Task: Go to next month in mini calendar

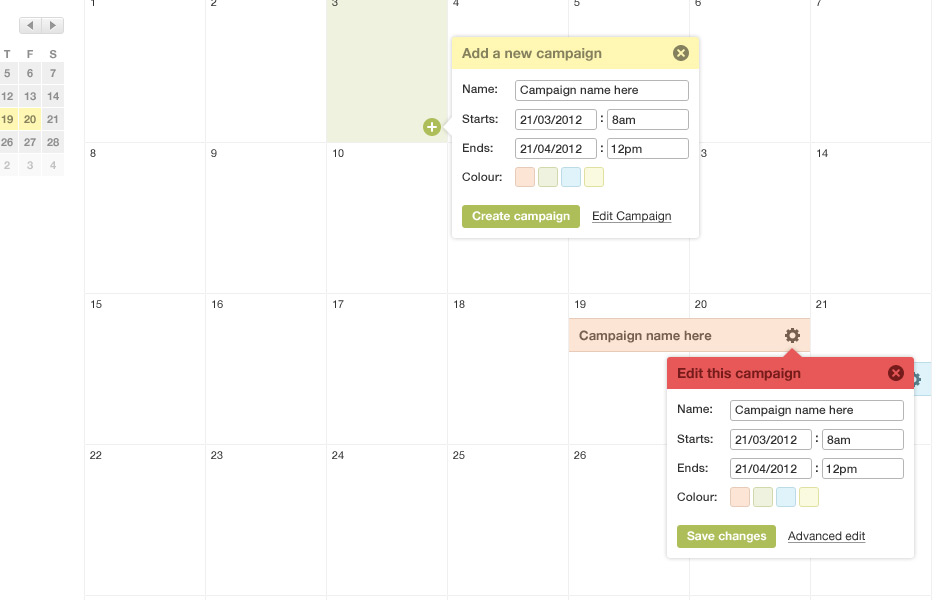Action: coord(53,25)
